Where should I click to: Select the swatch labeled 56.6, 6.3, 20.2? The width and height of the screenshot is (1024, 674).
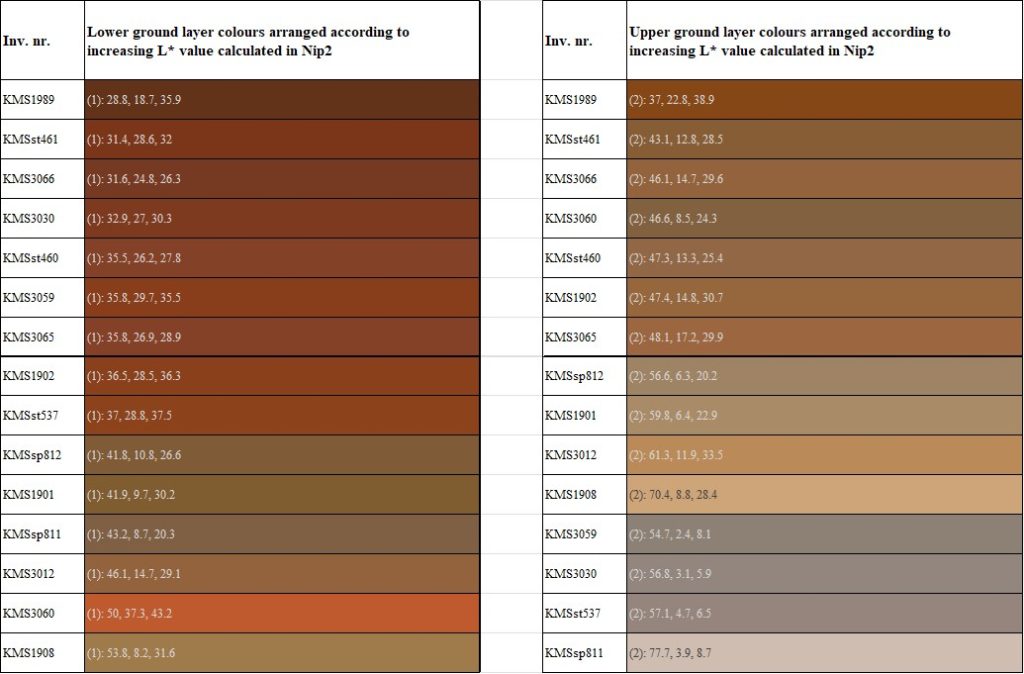click(824, 376)
